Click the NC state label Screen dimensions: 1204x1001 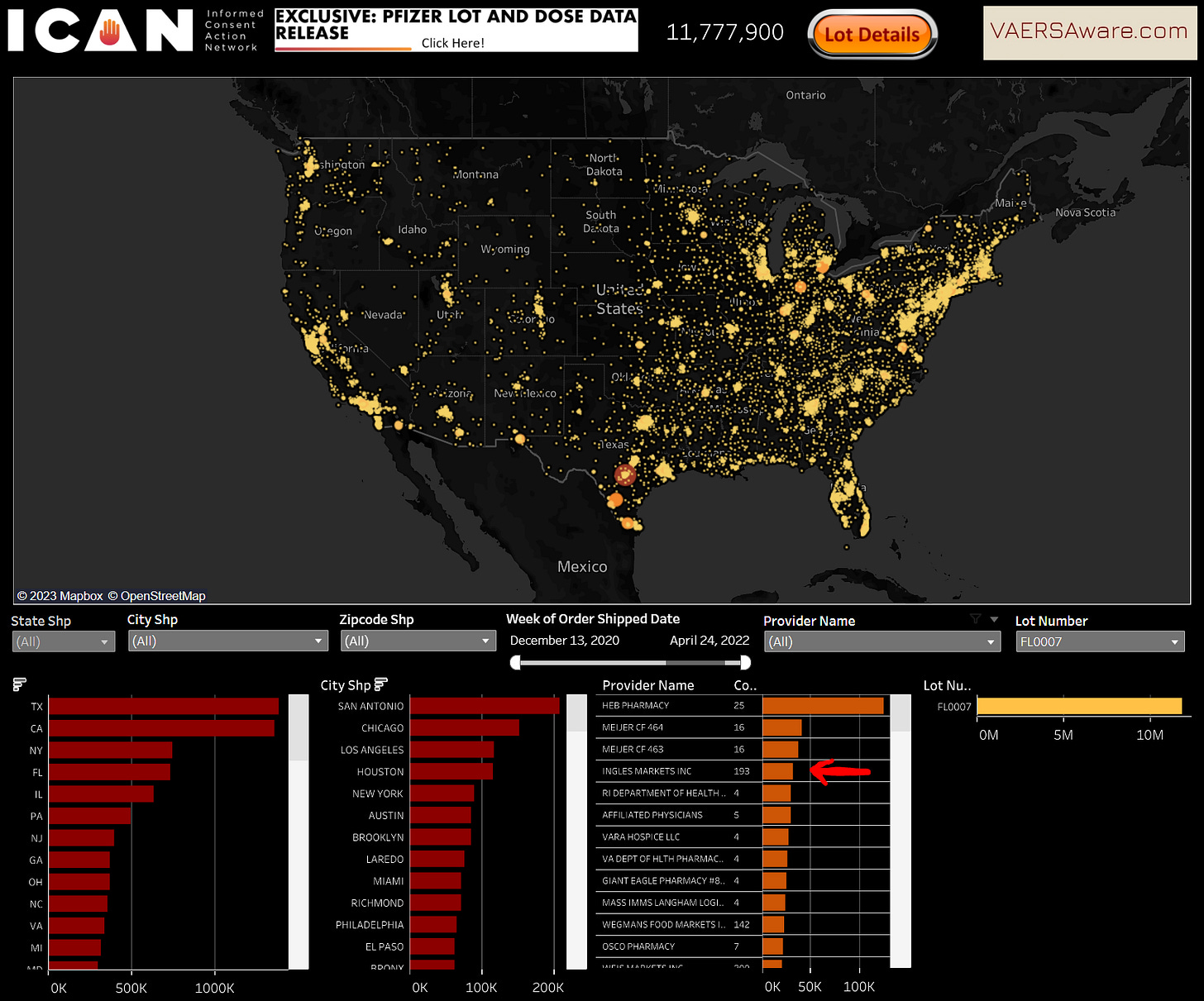pos(36,904)
